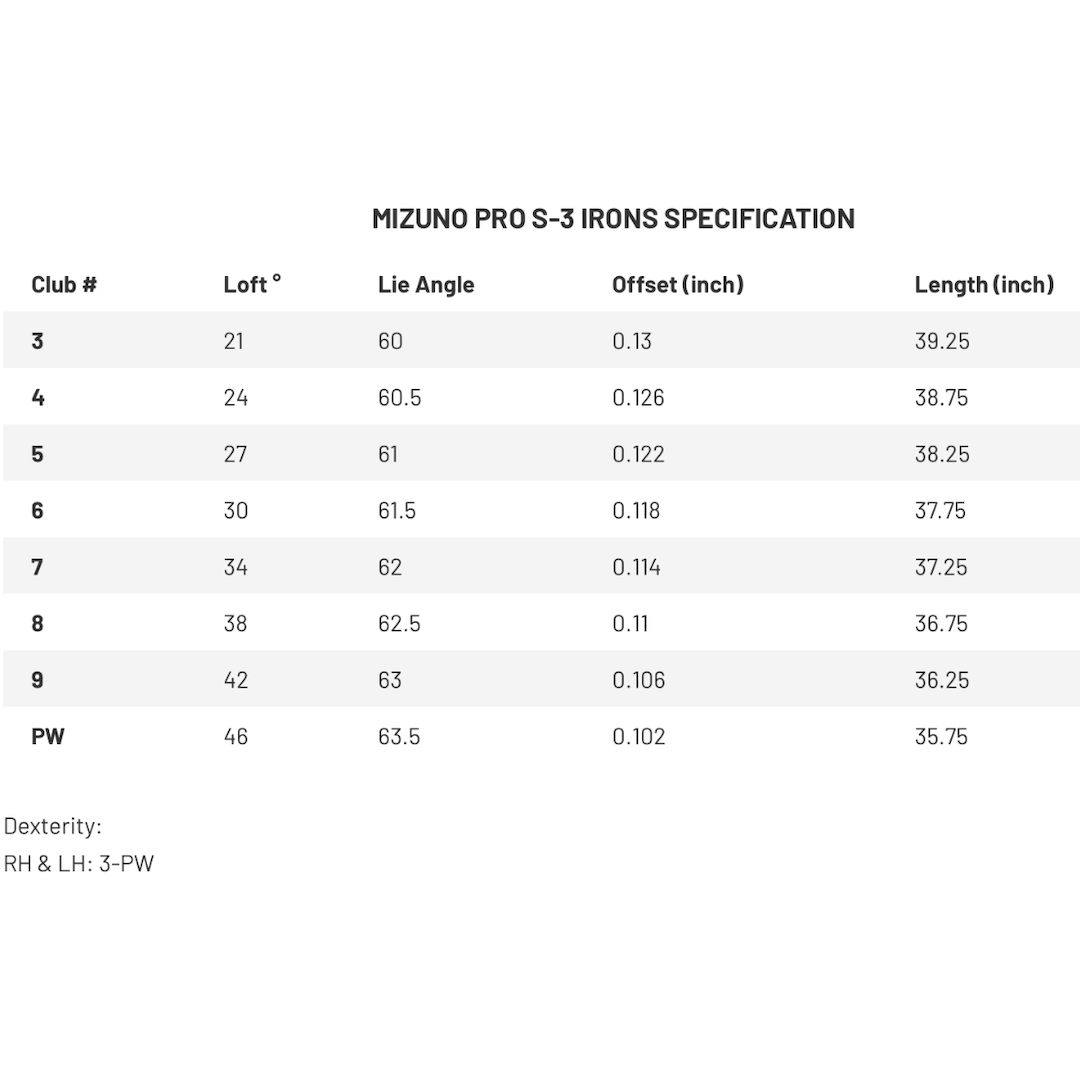Click length value 39.25
This screenshot has width=1080, height=1080.
click(942, 341)
